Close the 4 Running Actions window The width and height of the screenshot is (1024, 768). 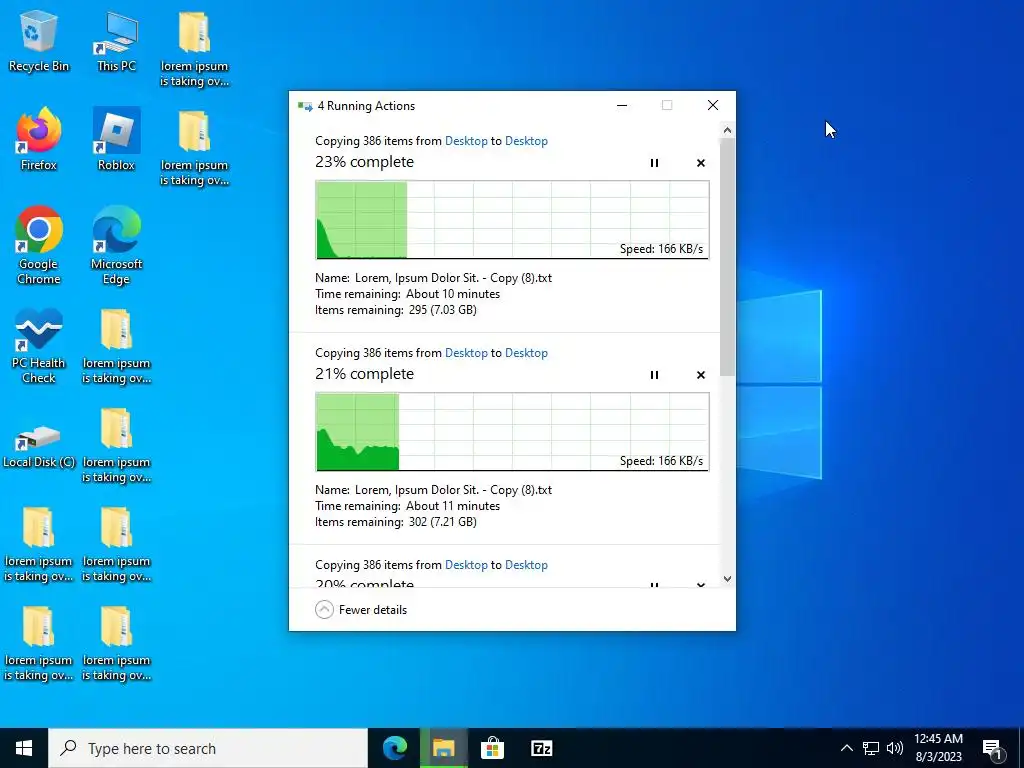712,105
